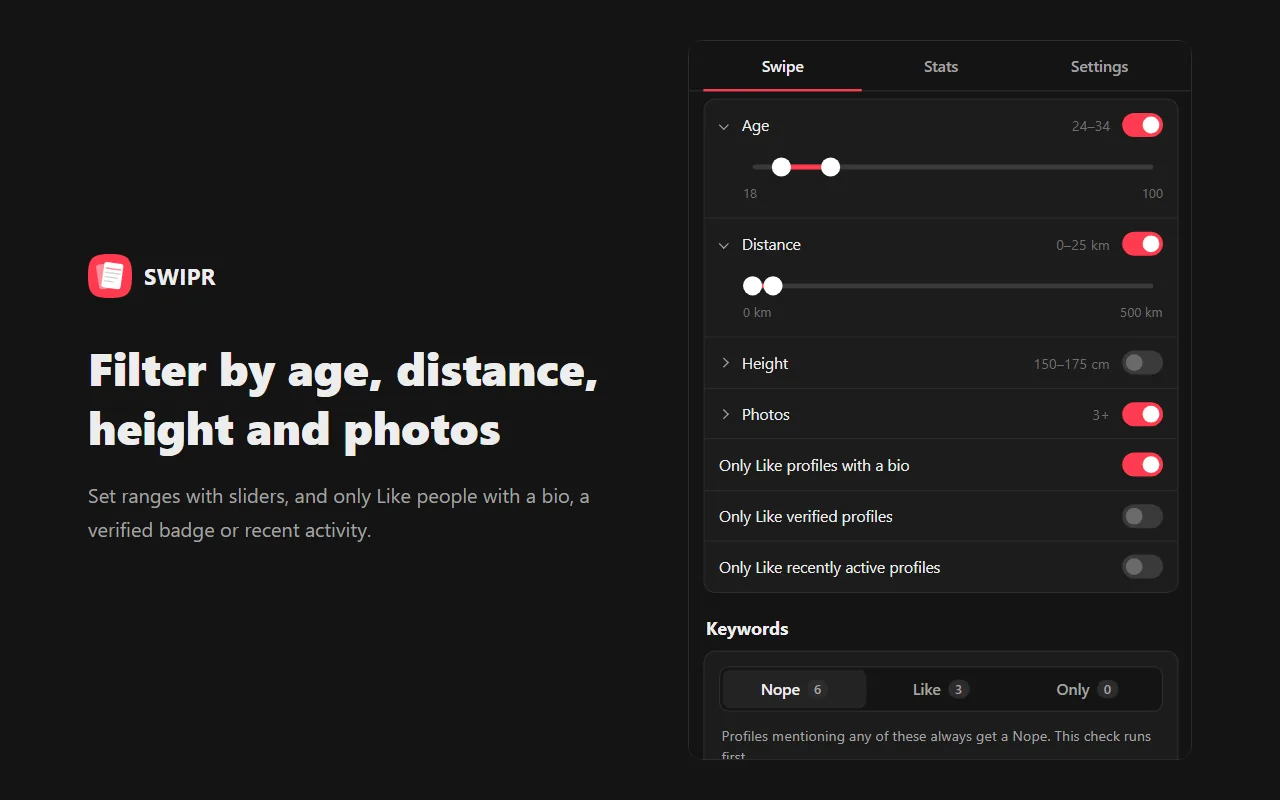
Task: Enable the Height filter toggle
Action: point(1142,363)
